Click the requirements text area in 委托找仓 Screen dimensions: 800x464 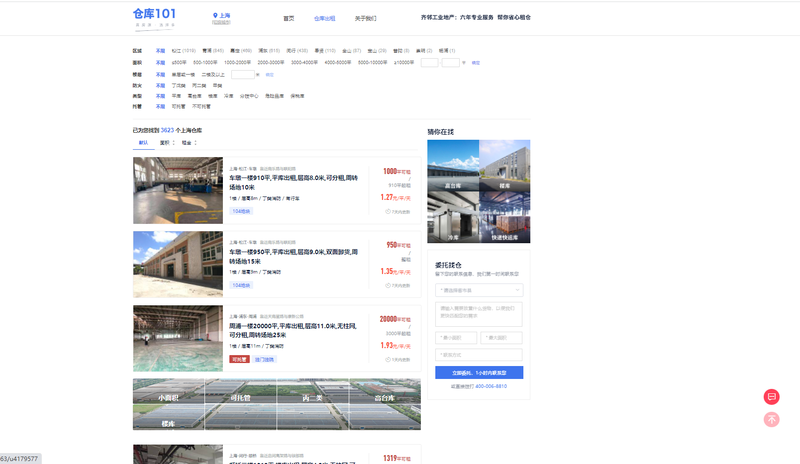479,314
